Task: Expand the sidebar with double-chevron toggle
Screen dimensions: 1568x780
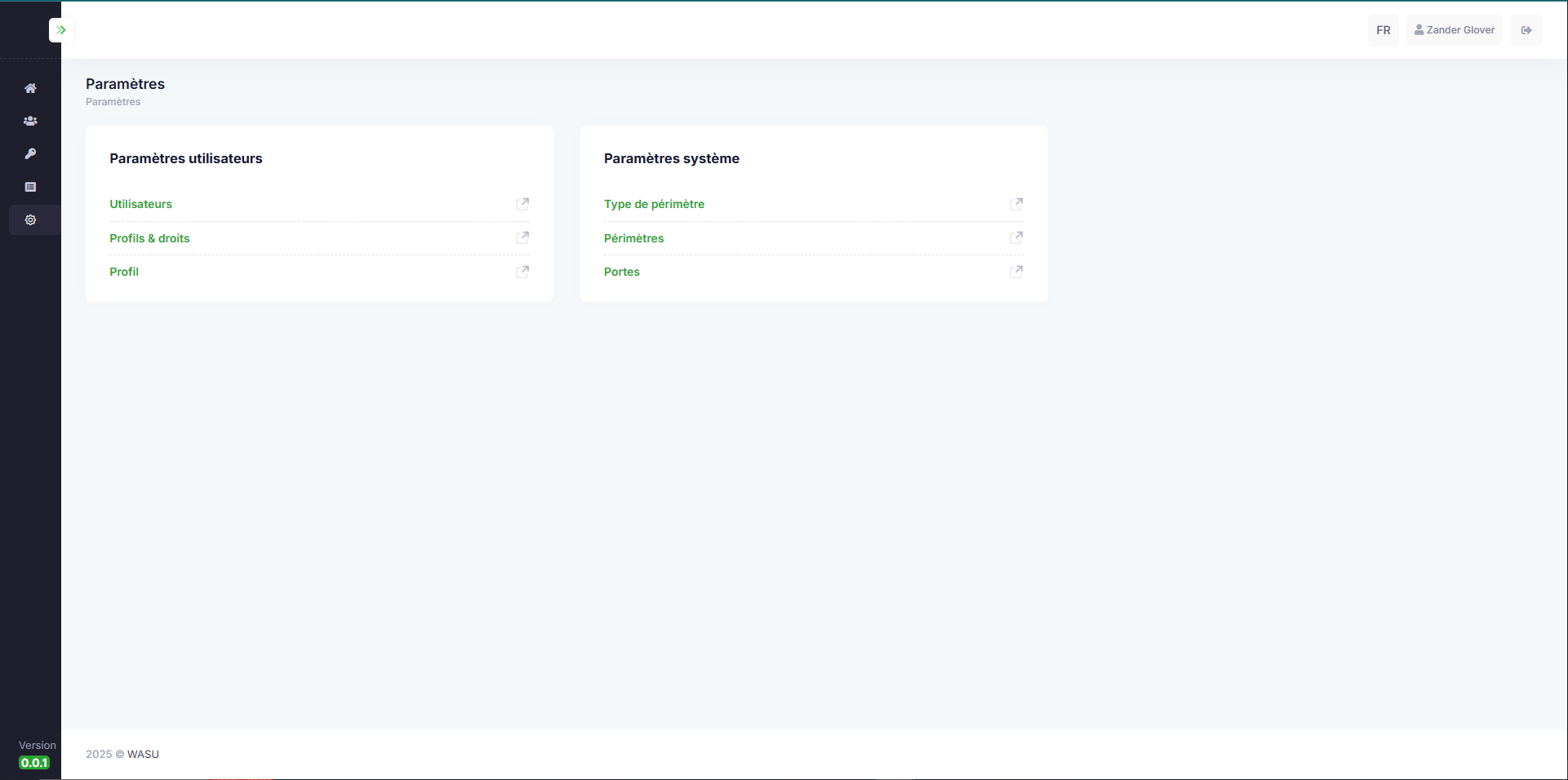Action: [x=61, y=30]
